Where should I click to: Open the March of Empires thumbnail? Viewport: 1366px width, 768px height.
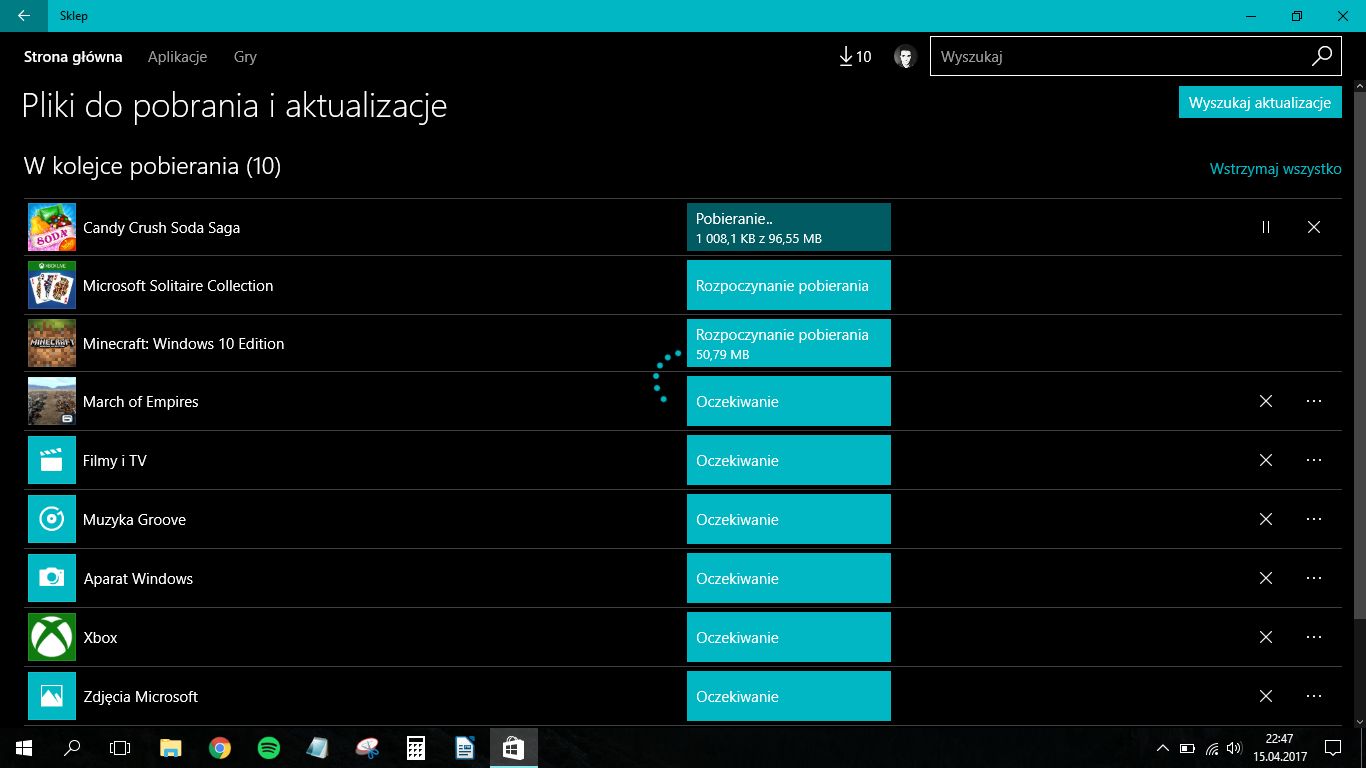point(52,401)
